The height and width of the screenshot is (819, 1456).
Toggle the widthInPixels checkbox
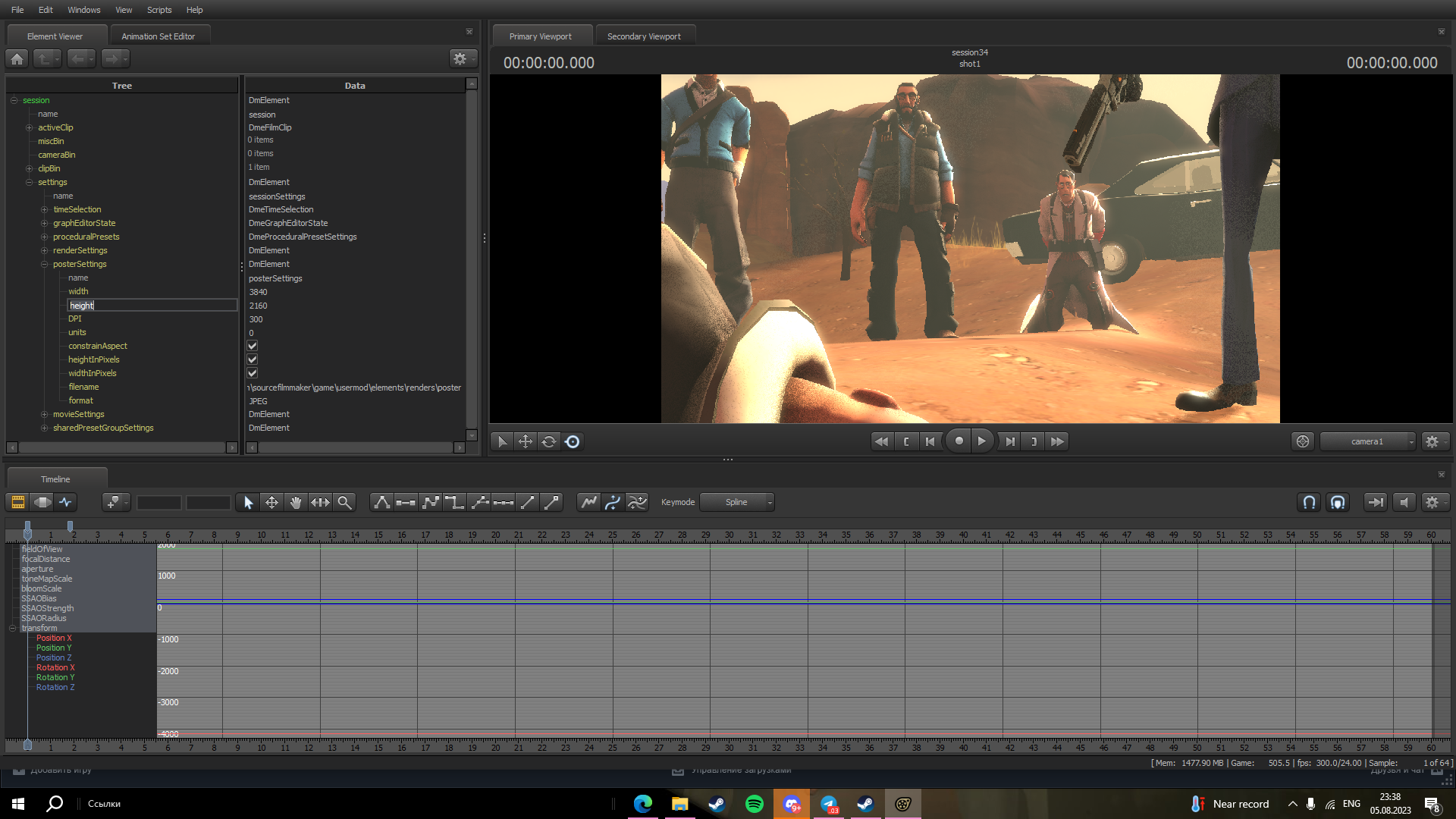pyautogui.click(x=253, y=373)
